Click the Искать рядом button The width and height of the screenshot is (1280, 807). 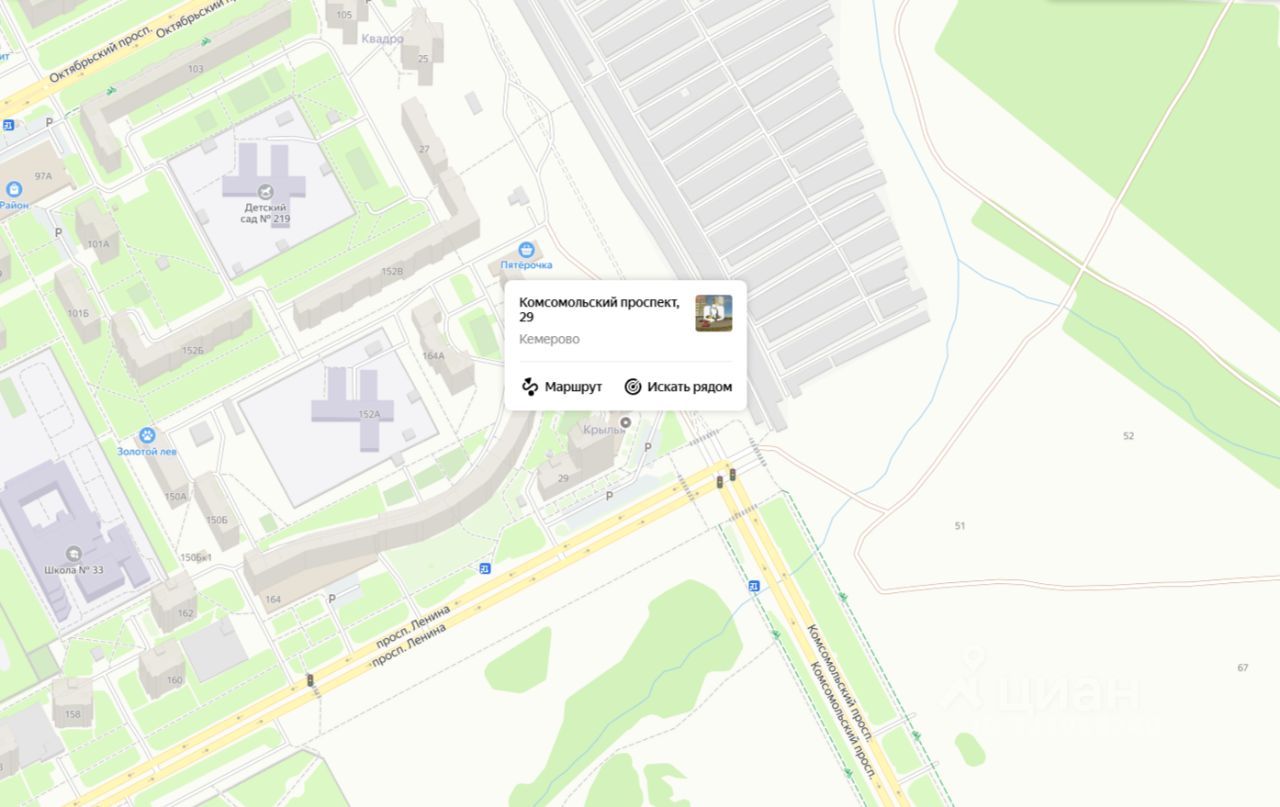click(678, 387)
